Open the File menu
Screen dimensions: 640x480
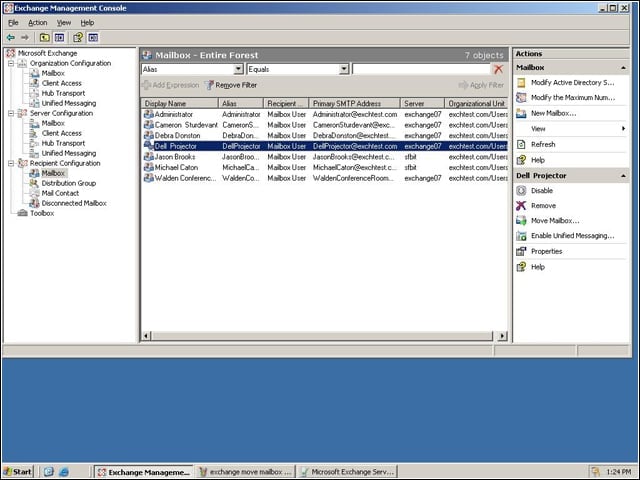[x=13, y=23]
